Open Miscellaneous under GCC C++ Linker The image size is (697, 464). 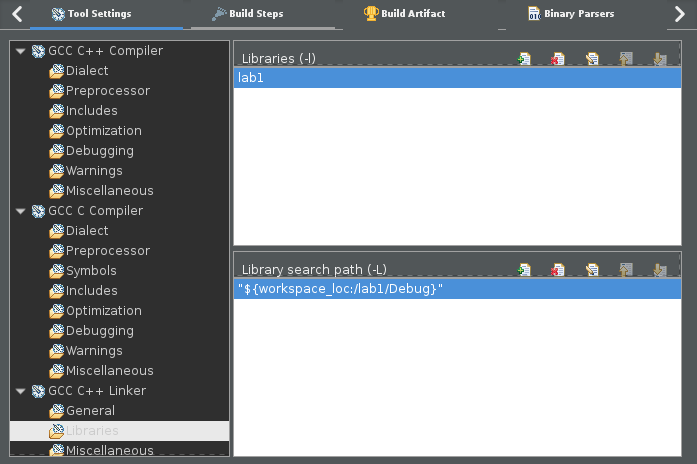pos(110,450)
